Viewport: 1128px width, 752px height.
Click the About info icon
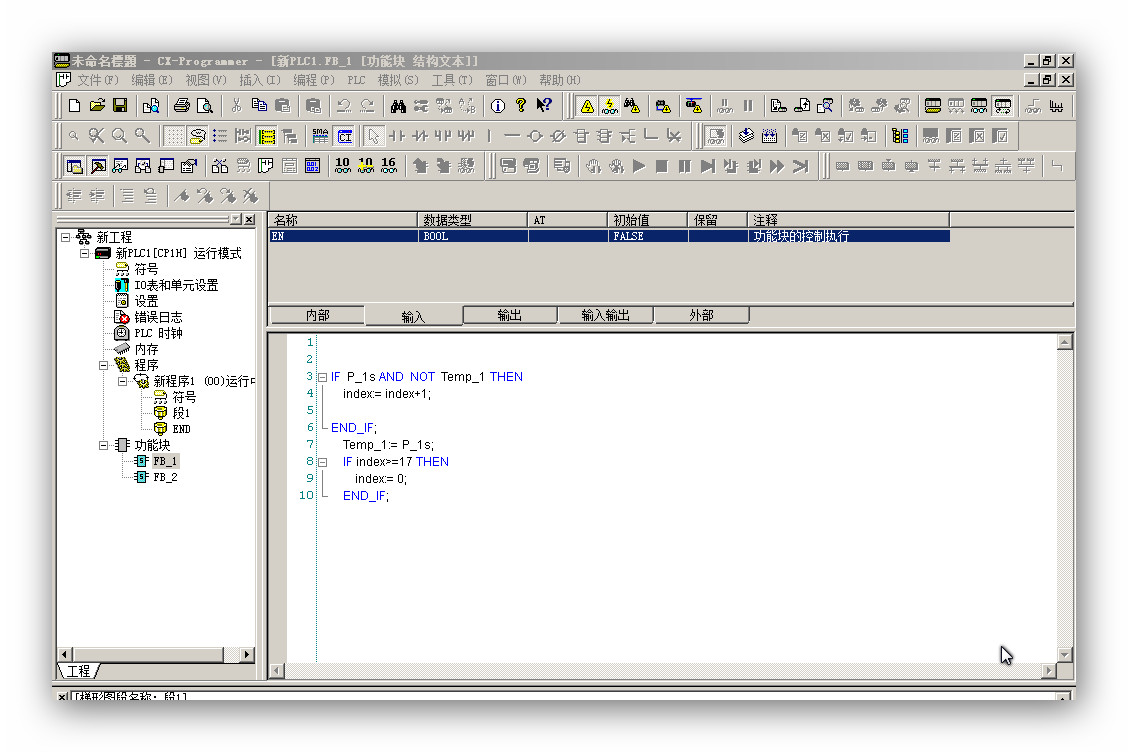coord(498,106)
